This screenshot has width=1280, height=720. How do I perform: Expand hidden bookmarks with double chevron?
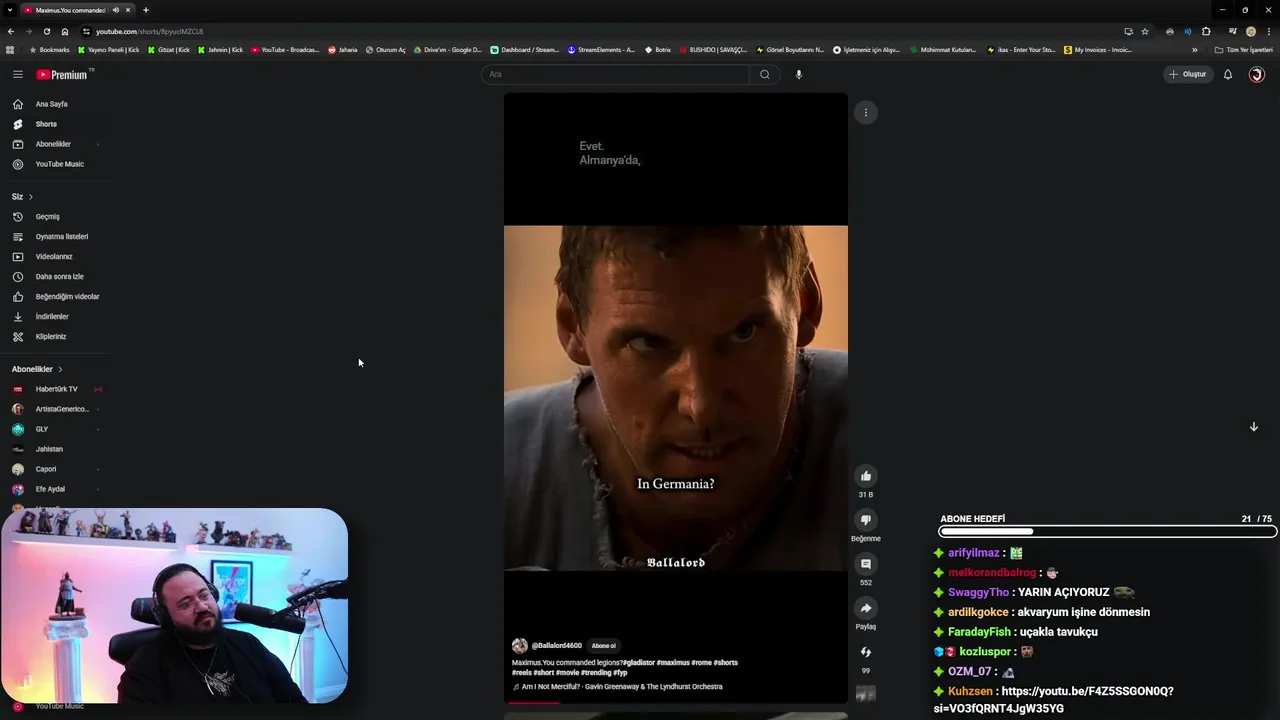1194,50
